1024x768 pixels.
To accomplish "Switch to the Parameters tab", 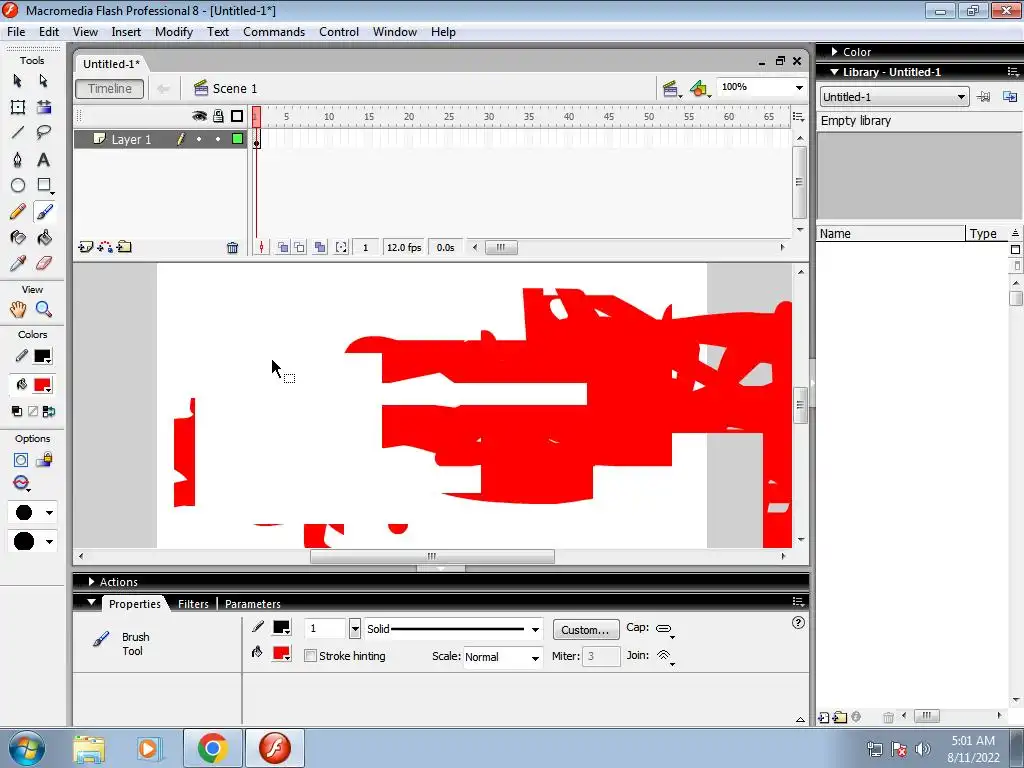I will 253,604.
